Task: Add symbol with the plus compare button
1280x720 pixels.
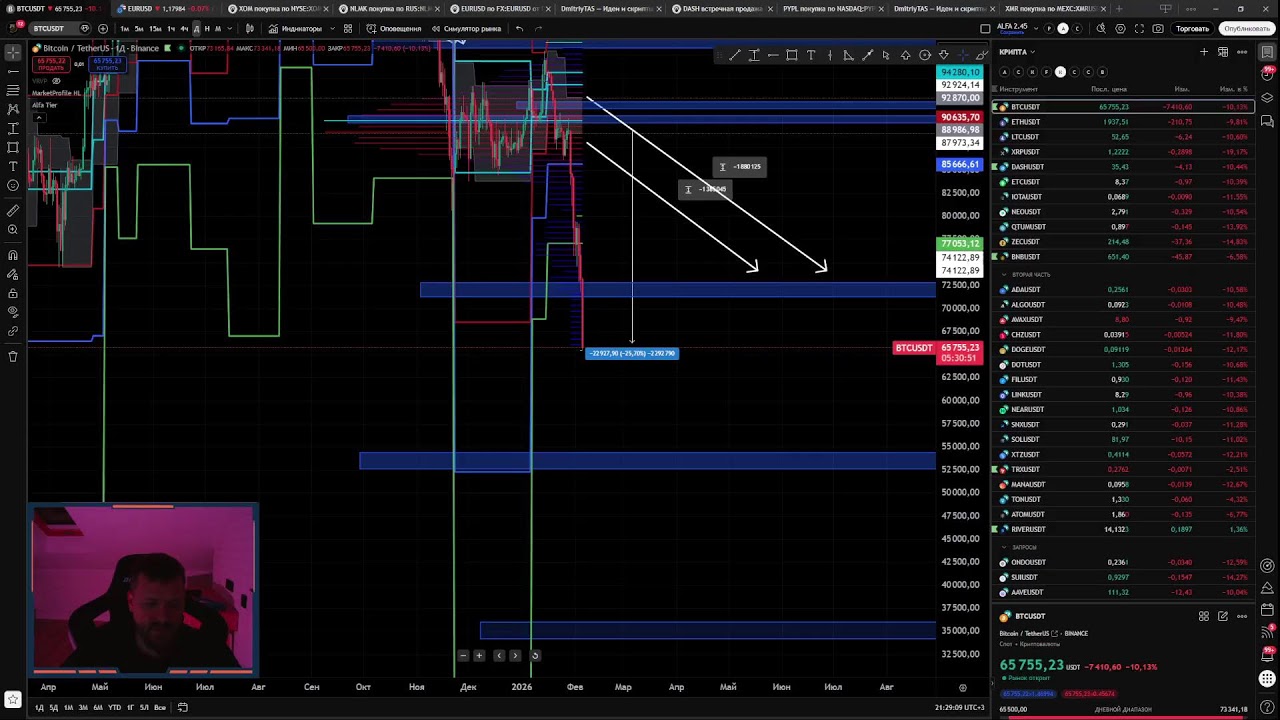Action: pyautogui.click(x=103, y=29)
